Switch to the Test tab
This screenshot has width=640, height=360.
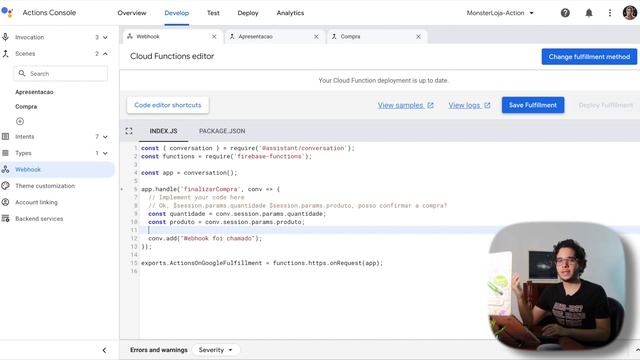tap(213, 13)
